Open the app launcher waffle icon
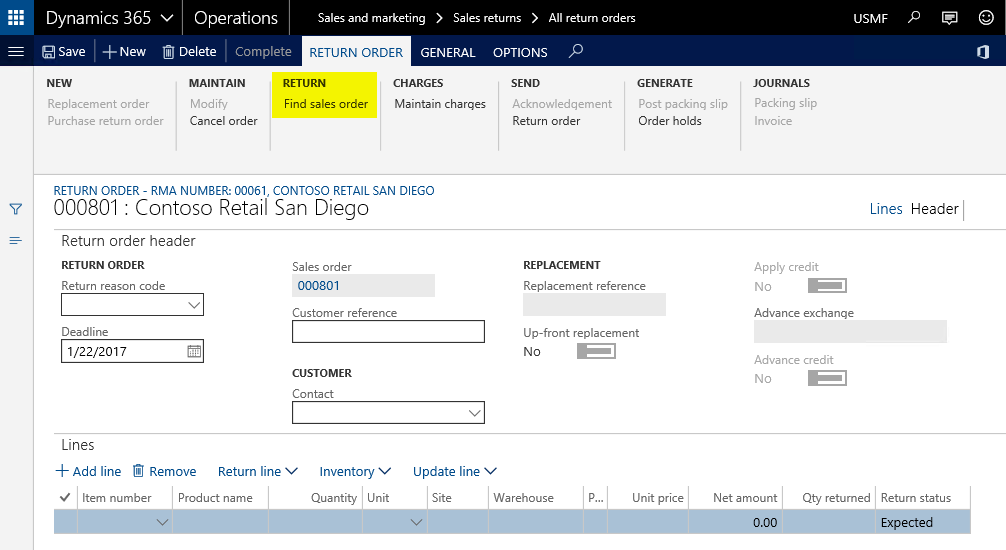 click(x=16, y=18)
